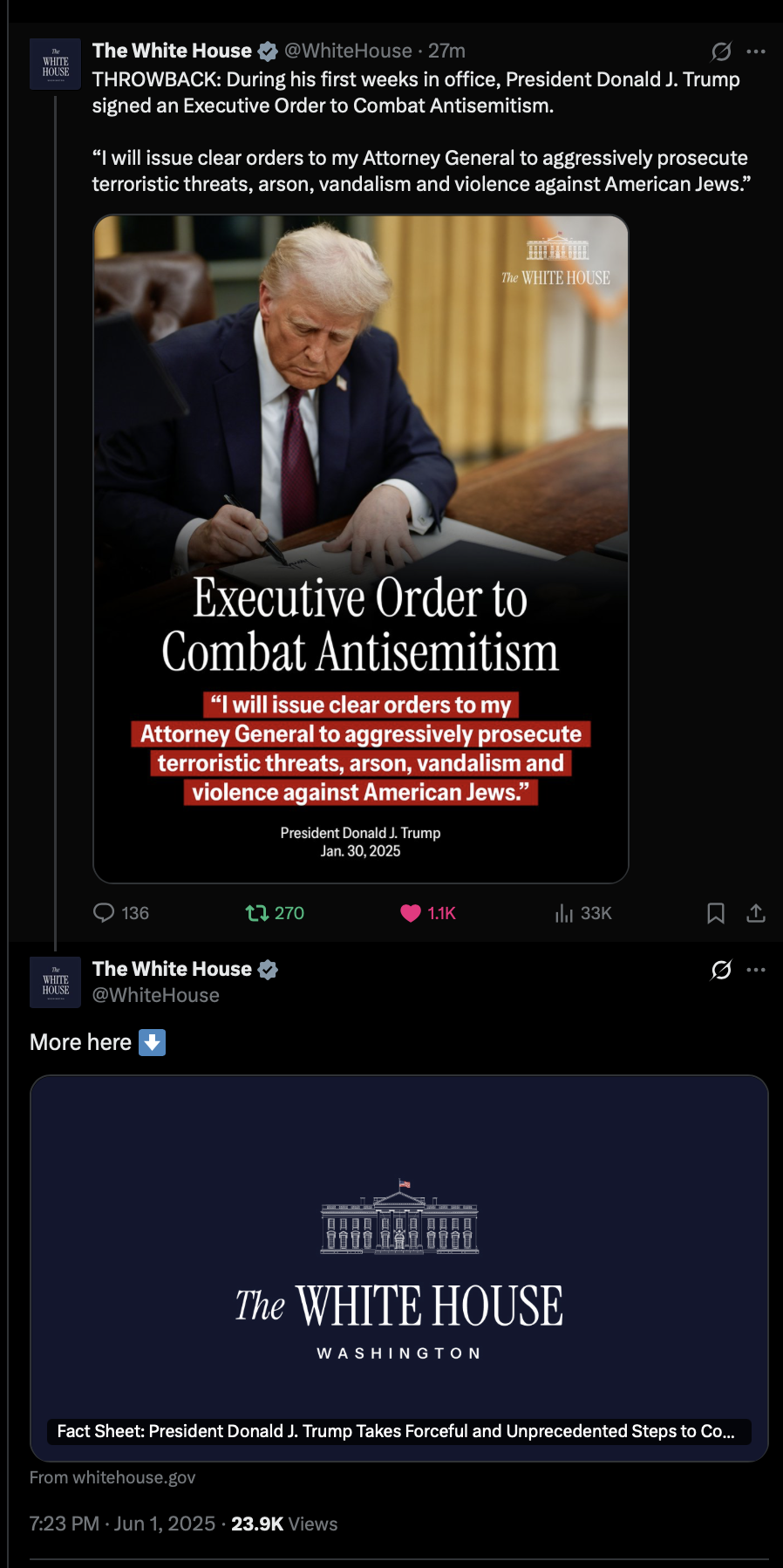The height and width of the screenshot is (1568, 783).
Task: Open White House avatar on second post
Action: point(56,982)
